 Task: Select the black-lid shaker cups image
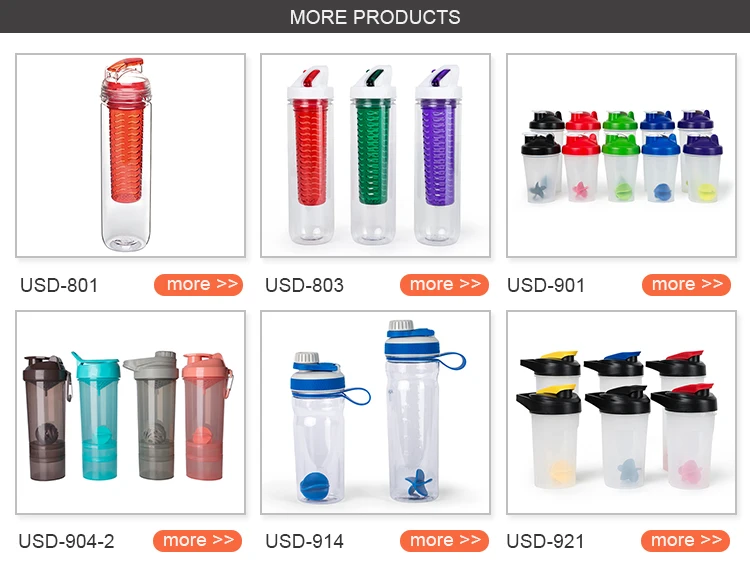[x=621, y=412]
